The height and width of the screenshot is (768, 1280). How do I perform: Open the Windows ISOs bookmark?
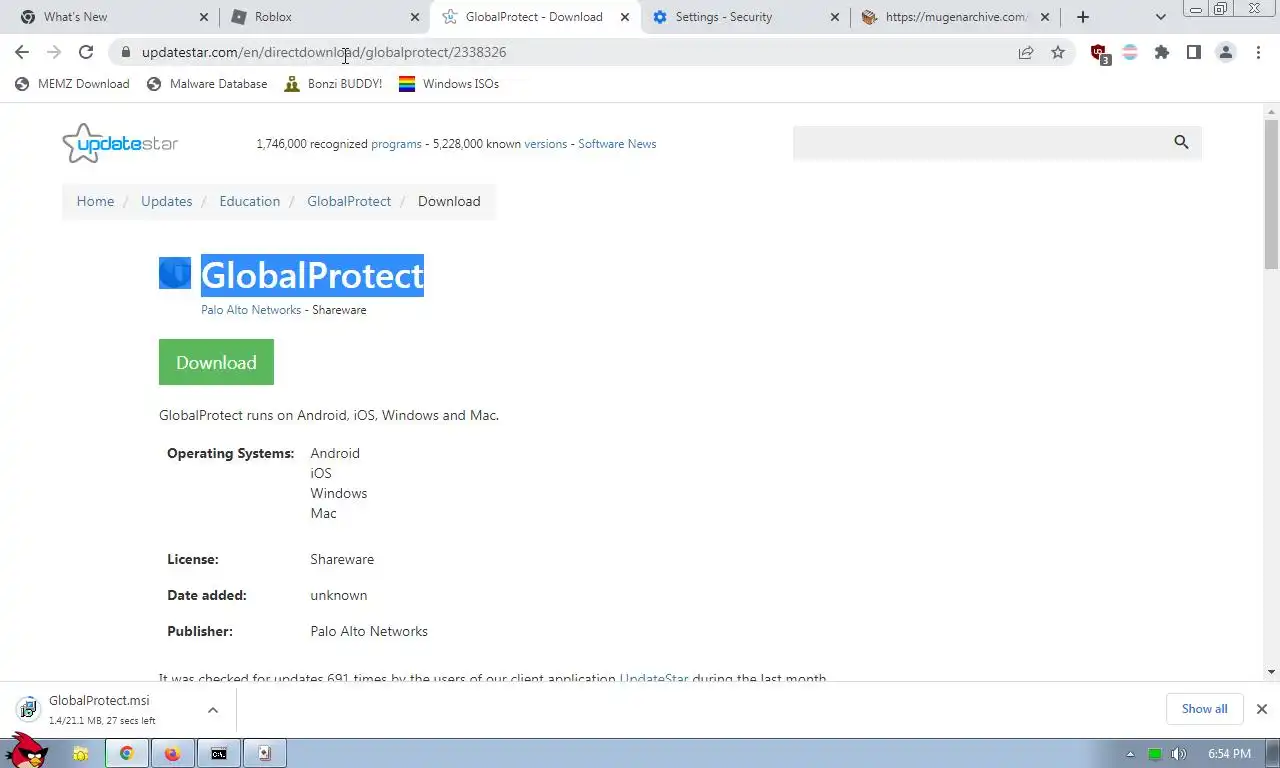coord(449,84)
